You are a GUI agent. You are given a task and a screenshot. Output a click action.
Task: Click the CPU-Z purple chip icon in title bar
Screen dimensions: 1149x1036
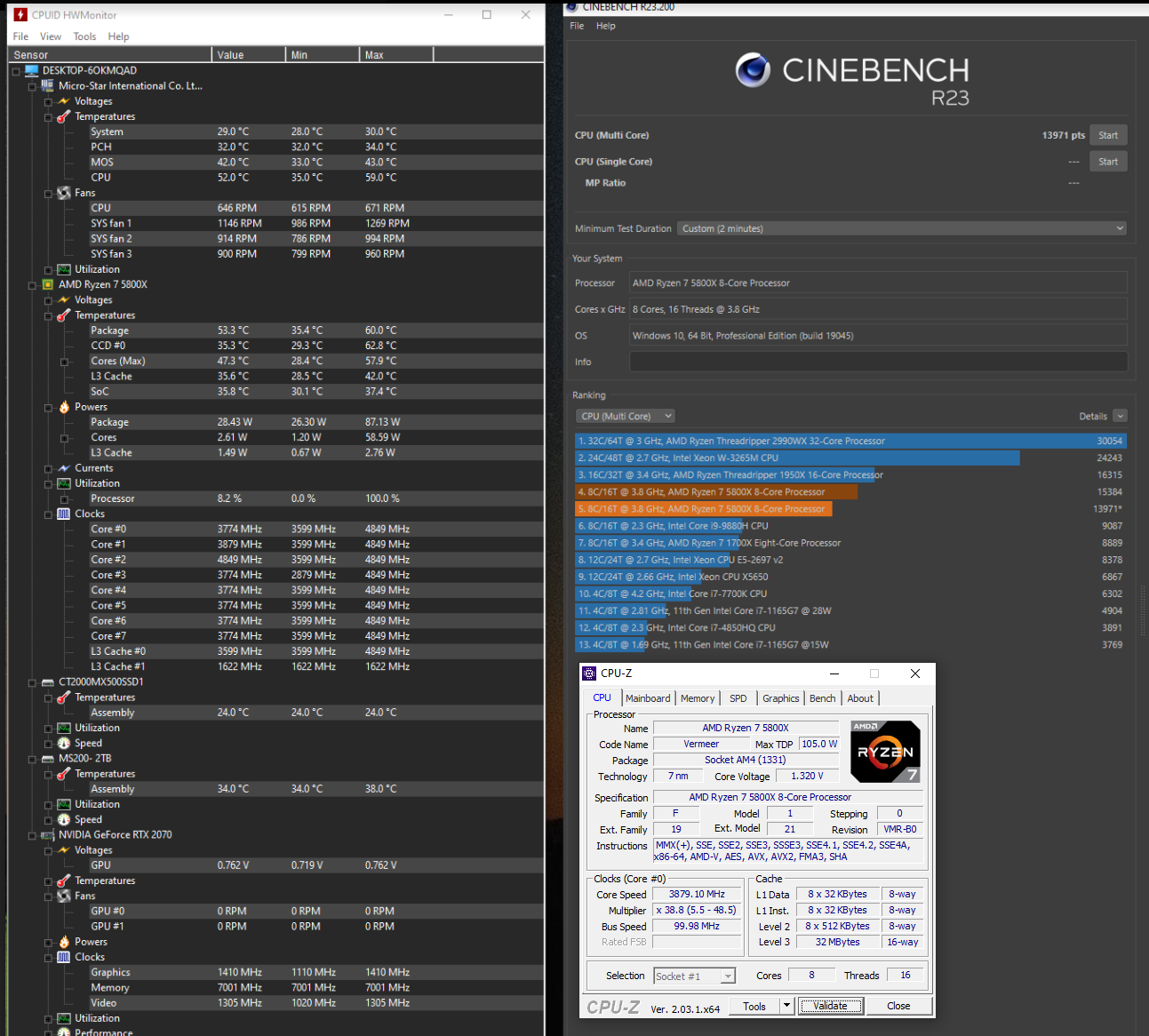point(589,673)
